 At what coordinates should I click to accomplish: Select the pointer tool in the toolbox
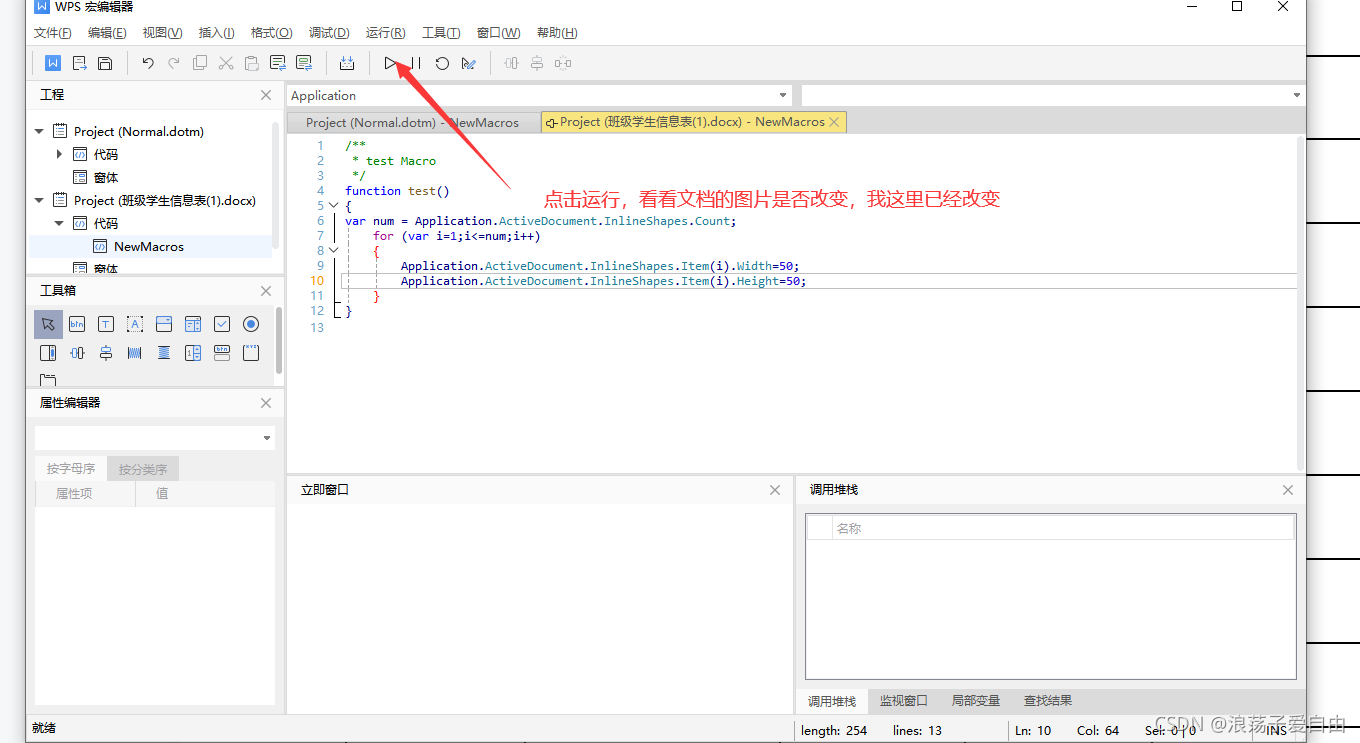(x=48, y=324)
